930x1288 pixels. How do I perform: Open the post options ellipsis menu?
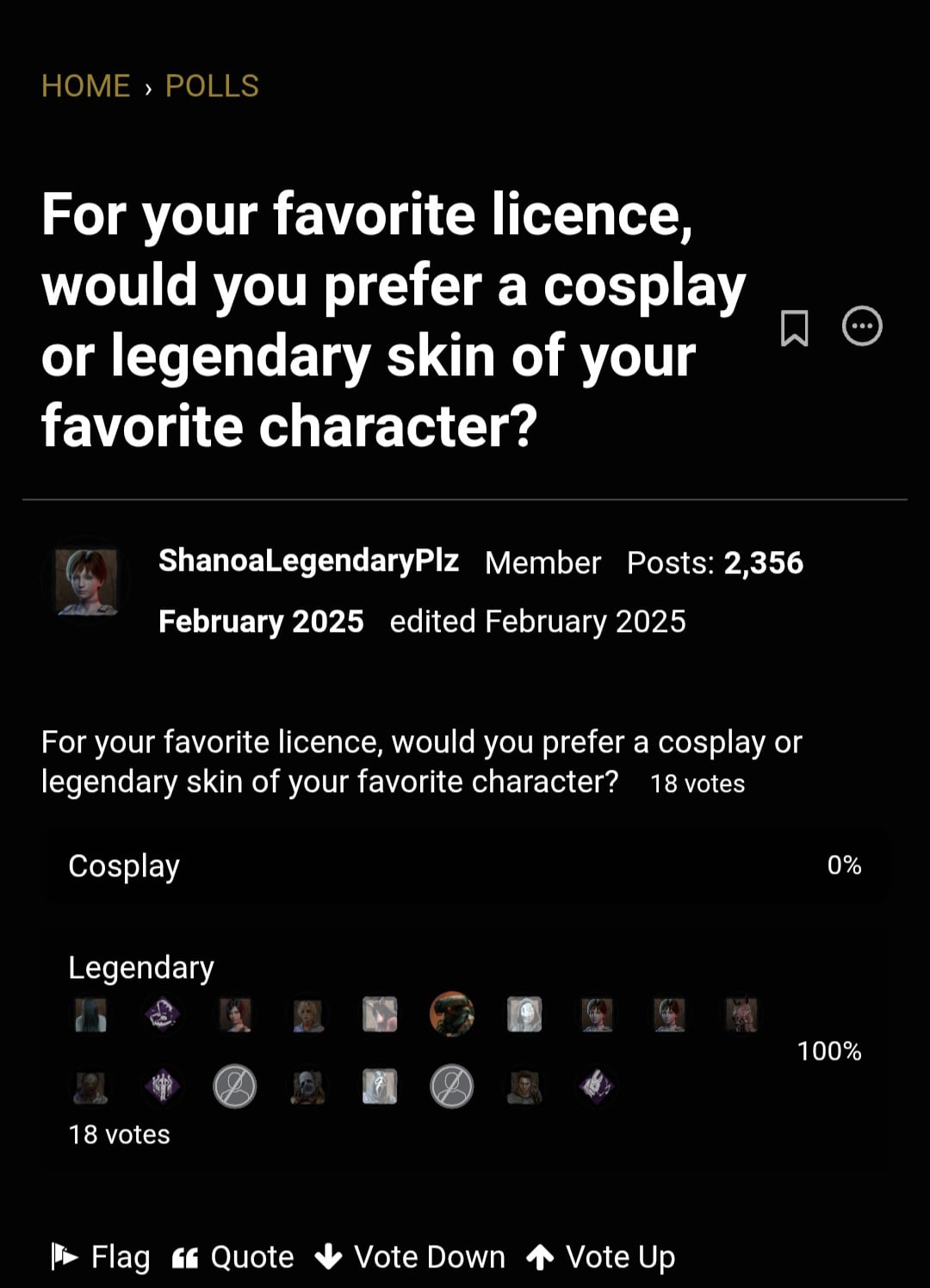862,326
